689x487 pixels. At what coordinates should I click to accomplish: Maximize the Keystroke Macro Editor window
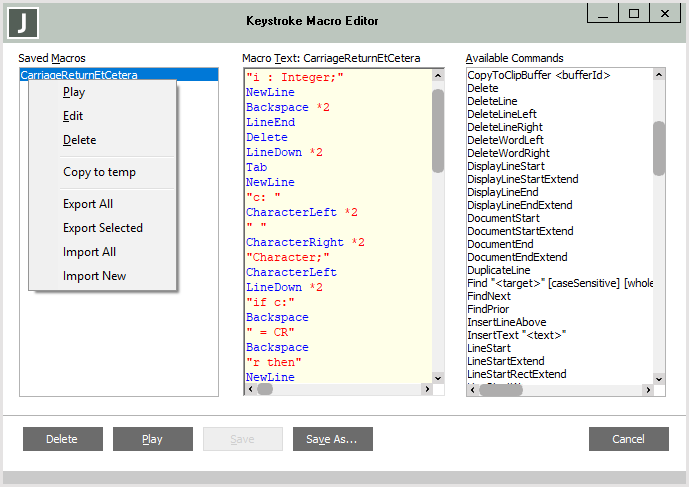point(634,13)
